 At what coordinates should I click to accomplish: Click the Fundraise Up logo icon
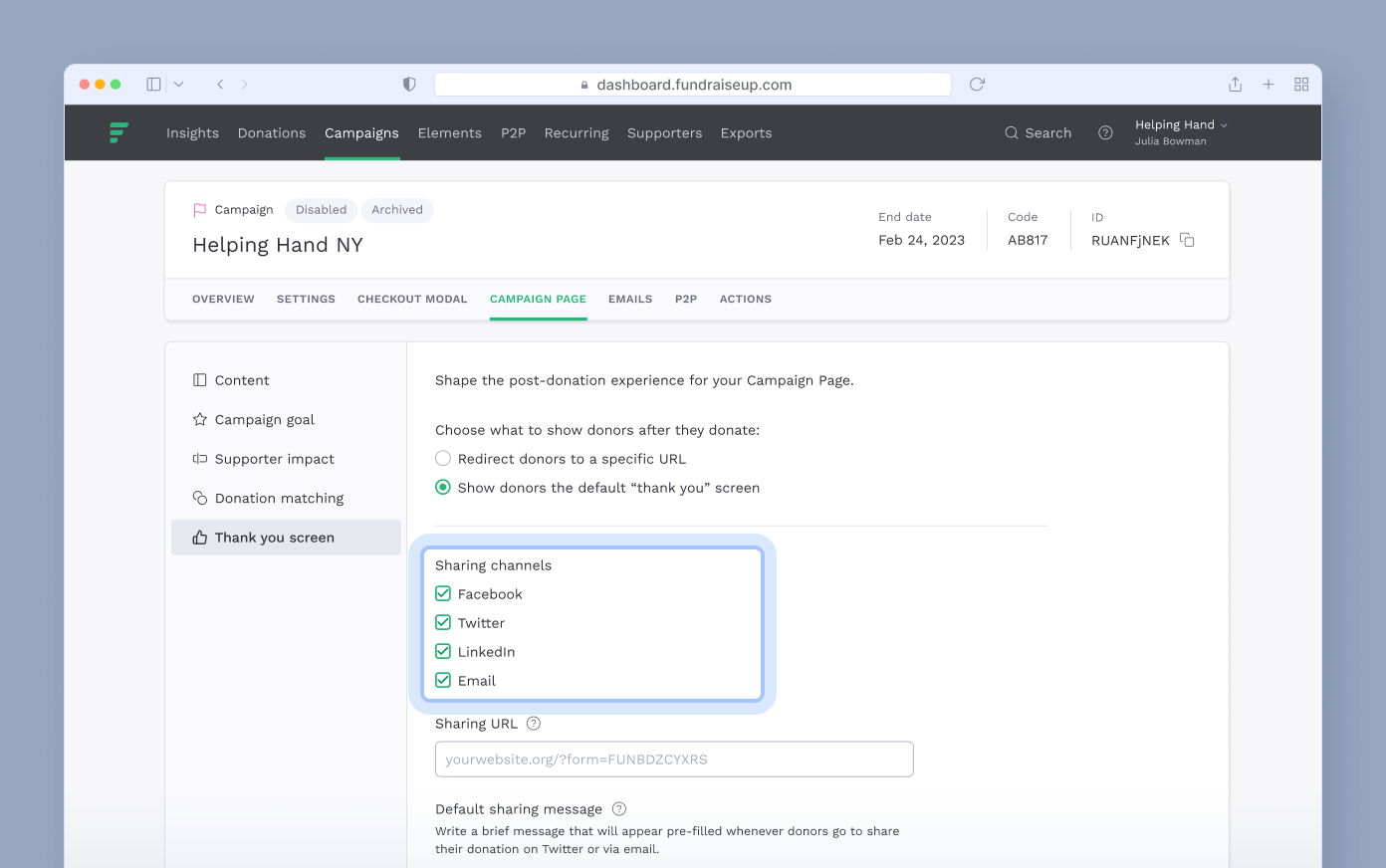[118, 132]
